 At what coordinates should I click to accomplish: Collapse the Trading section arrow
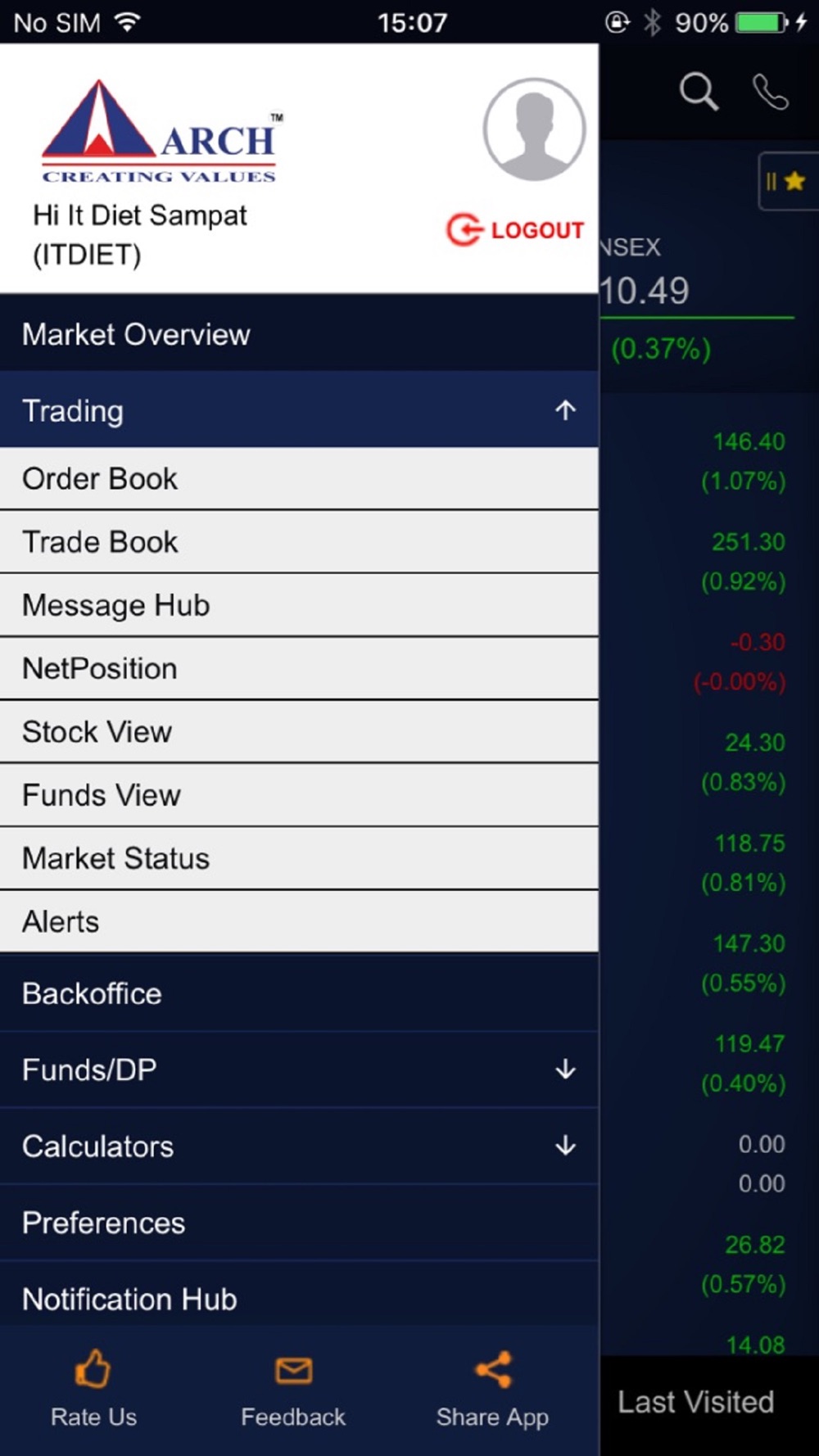tap(565, 409)
